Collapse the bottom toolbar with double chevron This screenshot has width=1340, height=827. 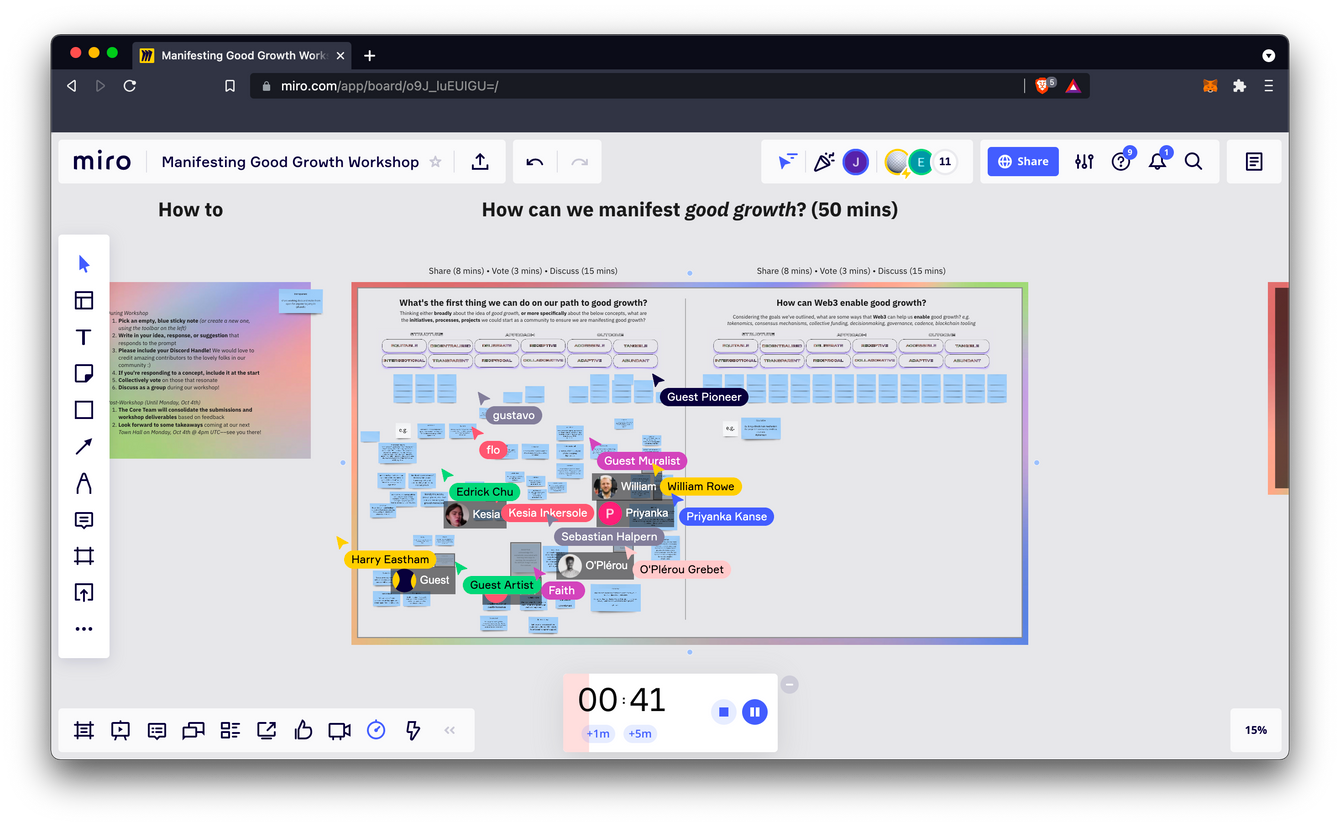[x=450, y=731]
